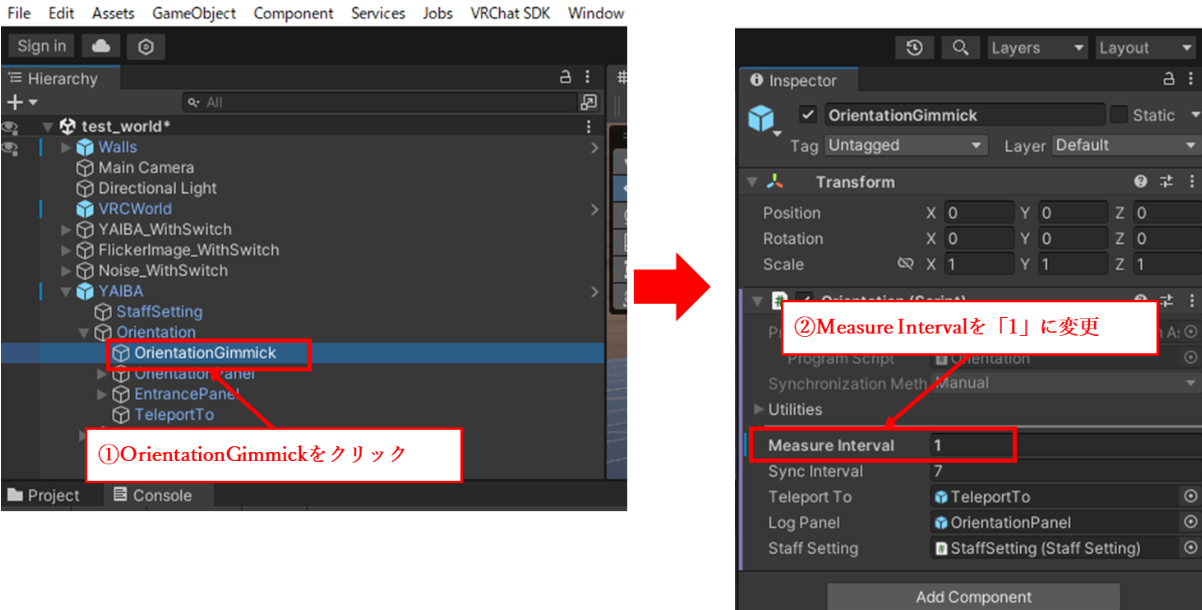Click the cloud services icon
This screenshot has height=610, width=1202.
(x=101, y=46)
